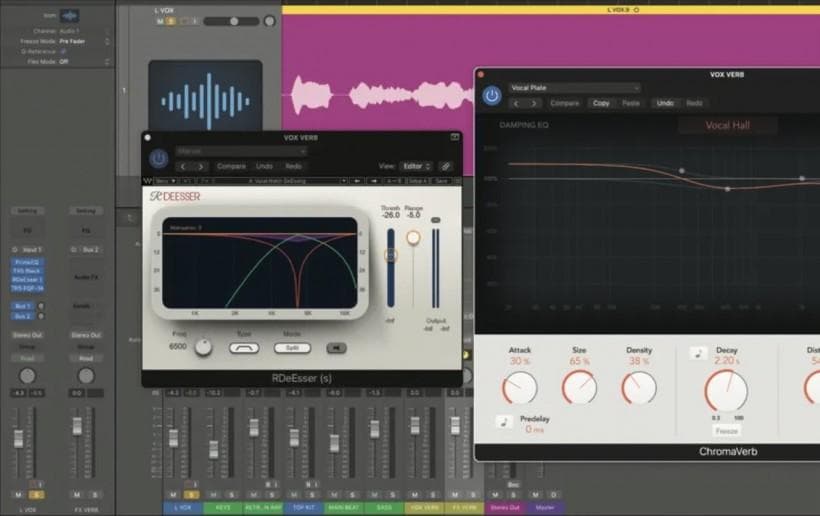Image resolution: width=820 pixels, height=516 pixels.
Task: Turn the RDeEsser Freq knob
Action: (203, 347)
